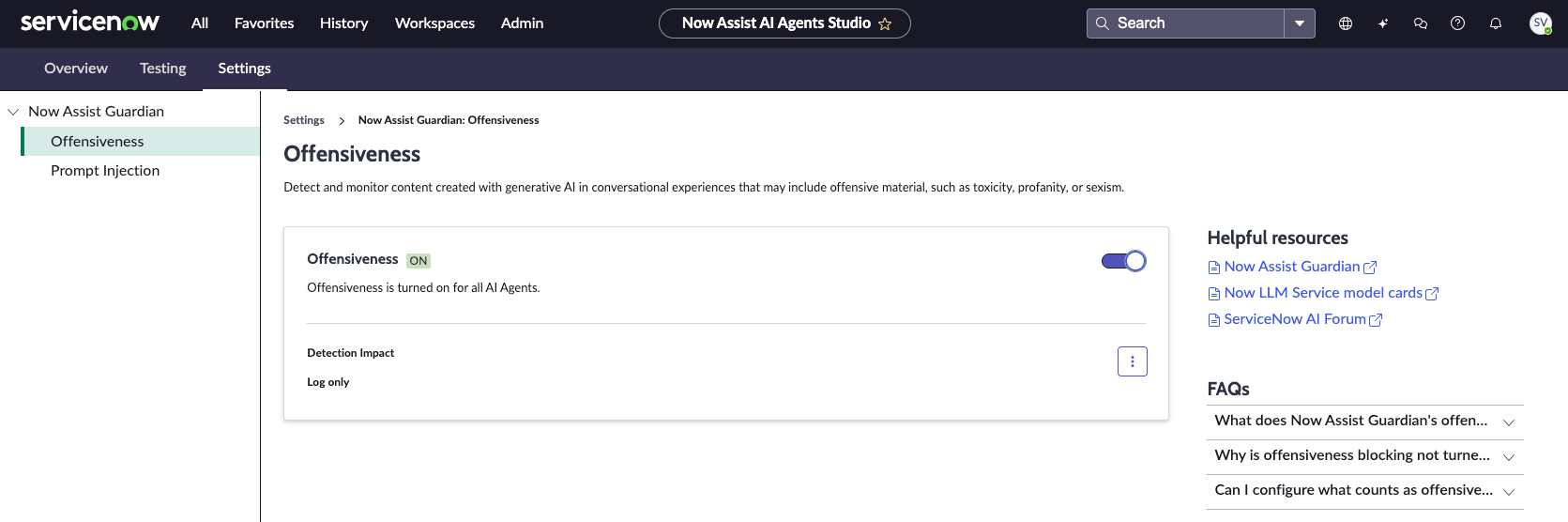Click the Log only value
This screenshot has width=1568, height=522.
(328, 382)
